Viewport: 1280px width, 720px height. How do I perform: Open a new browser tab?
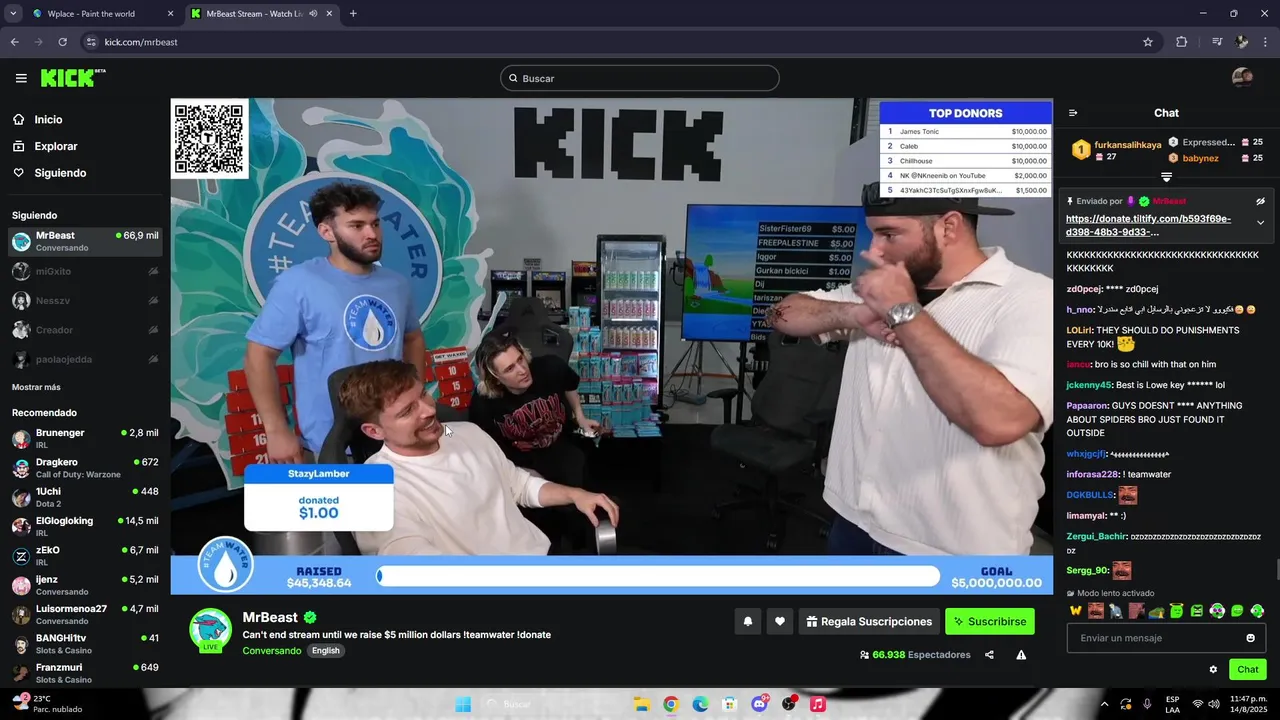[x=353, y=14]
